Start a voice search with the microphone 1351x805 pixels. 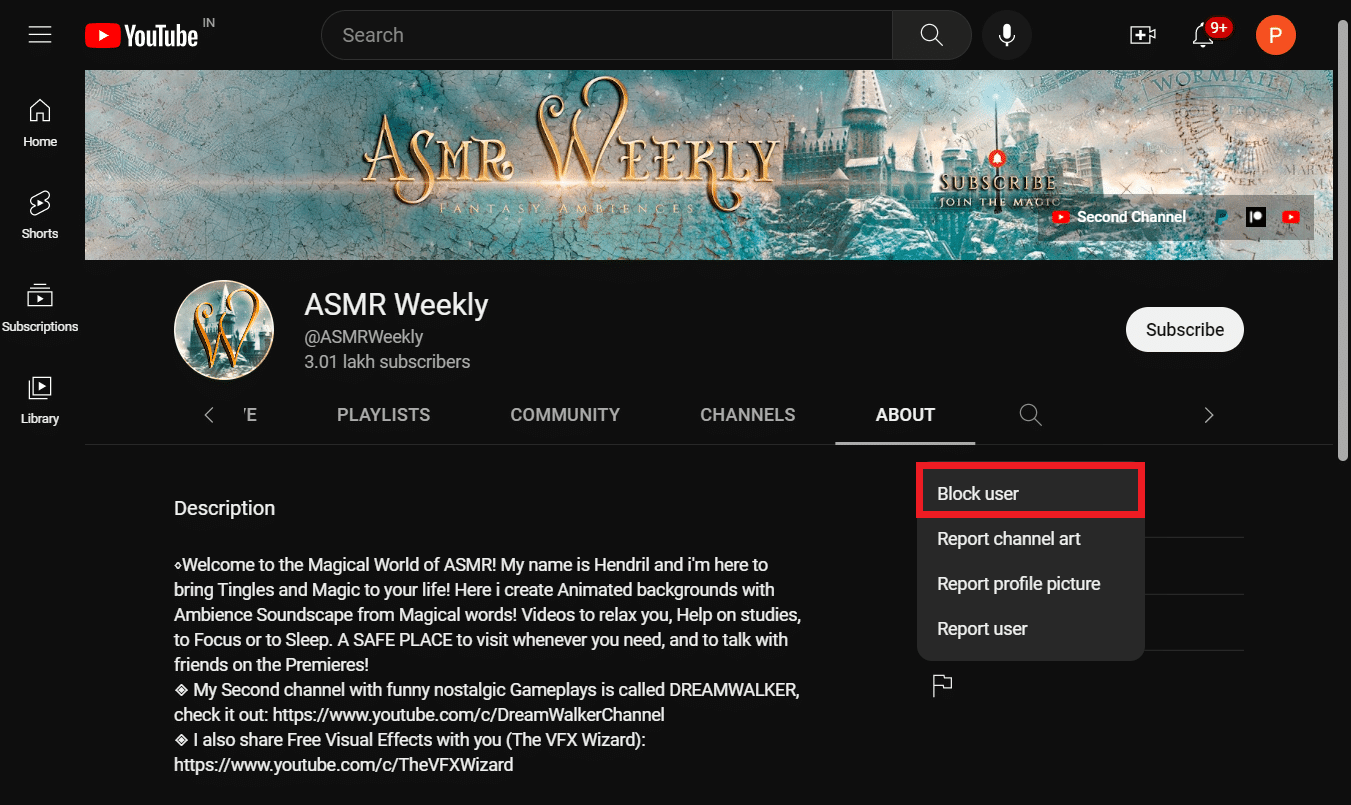click(1007, 35)
